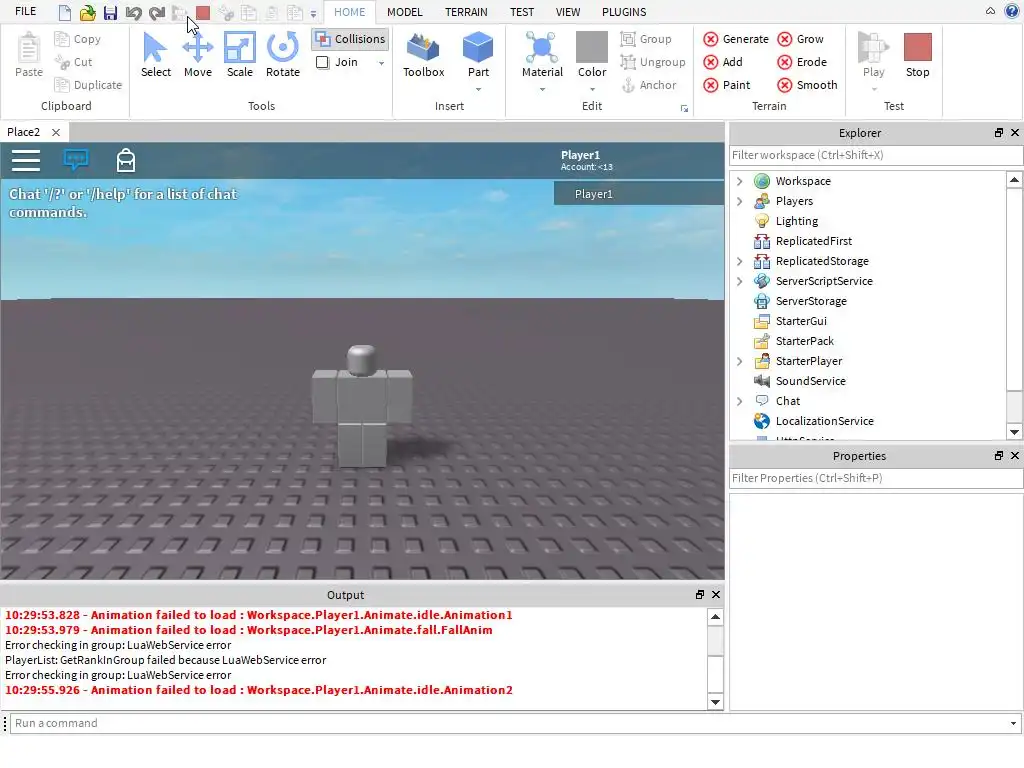Screen dimensions: 1024x768
Task: Select the Move tool
Action: click(x=197, y=55)
